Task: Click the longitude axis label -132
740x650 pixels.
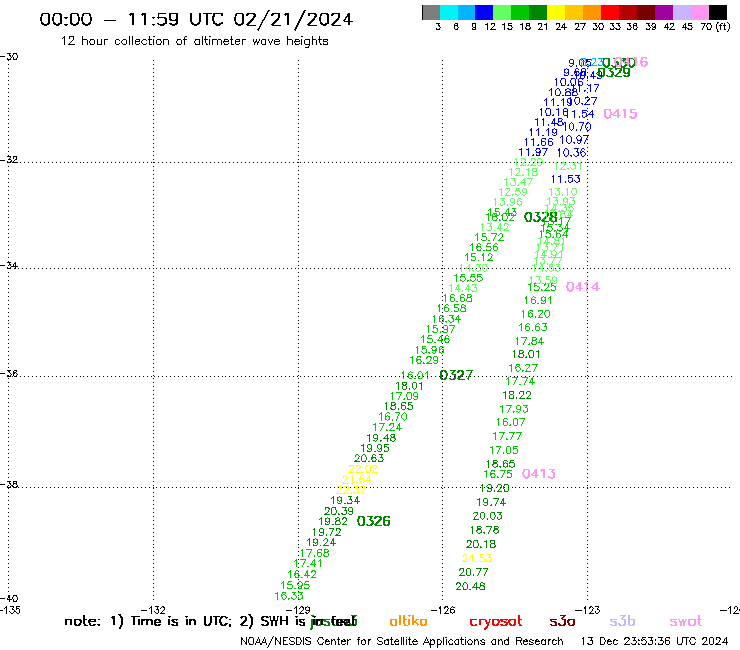Action: (154, 610)
